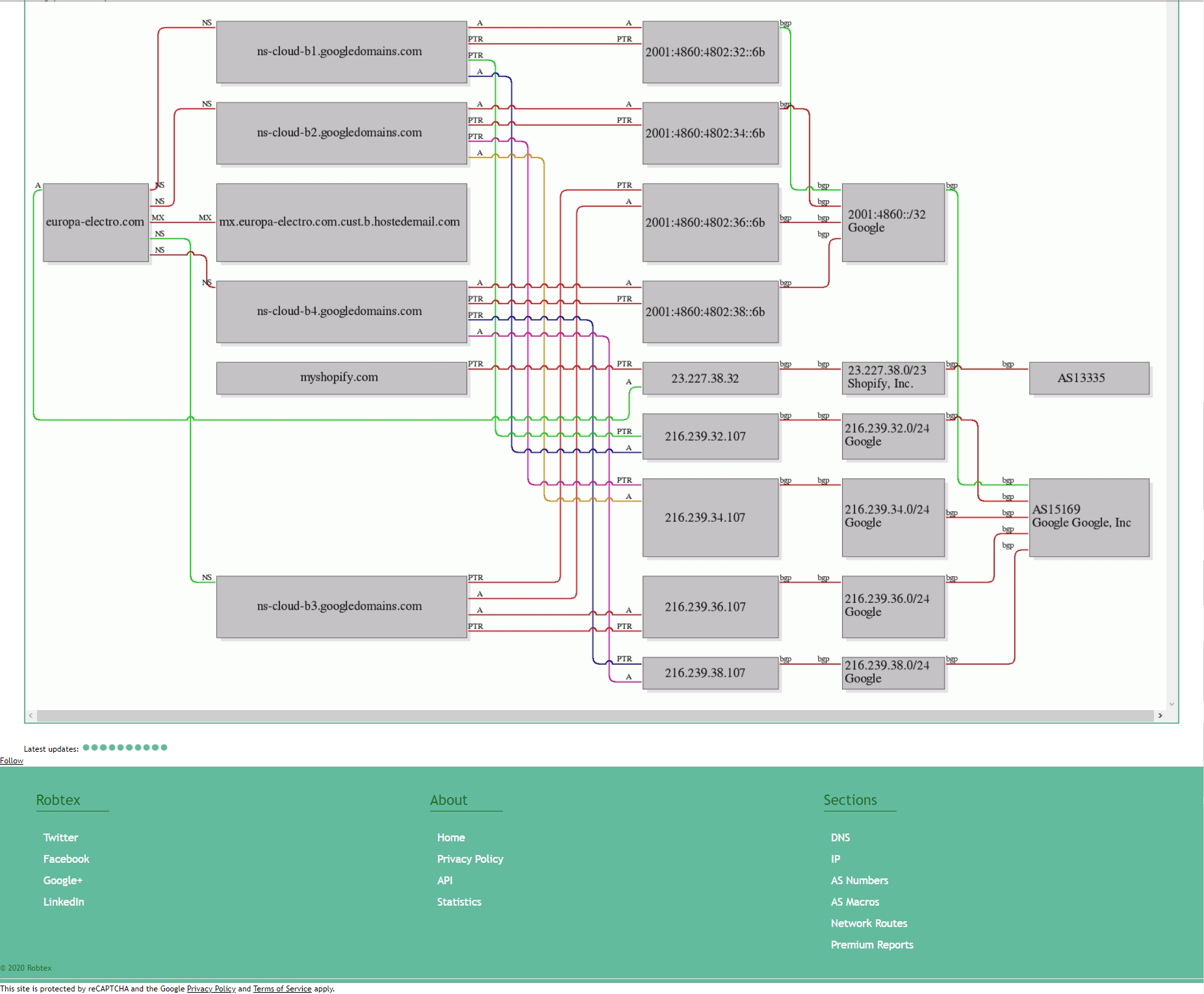Open the 216.239.36.107 IP node
This screenshot has width=1204, height=994.
(x=711, y=607)
